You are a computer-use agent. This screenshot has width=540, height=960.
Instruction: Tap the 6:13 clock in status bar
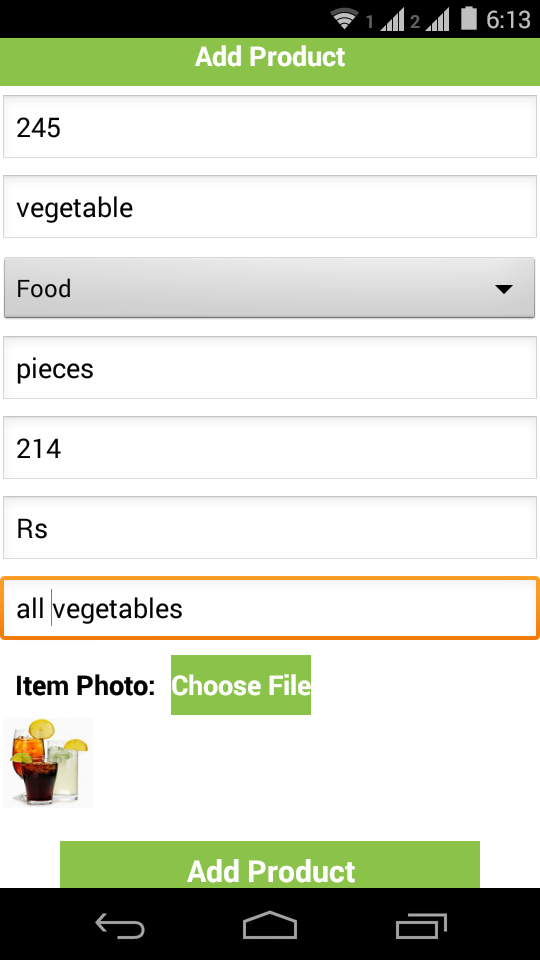tap(508, 20)
